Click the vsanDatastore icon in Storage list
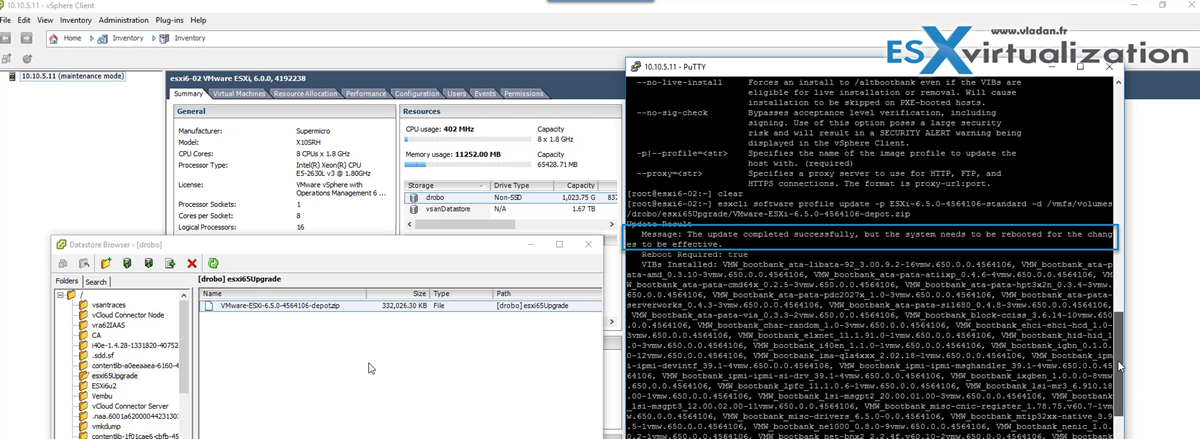Image resolution: width=1200 pixels, height=439 pixels. click(412, 210)
